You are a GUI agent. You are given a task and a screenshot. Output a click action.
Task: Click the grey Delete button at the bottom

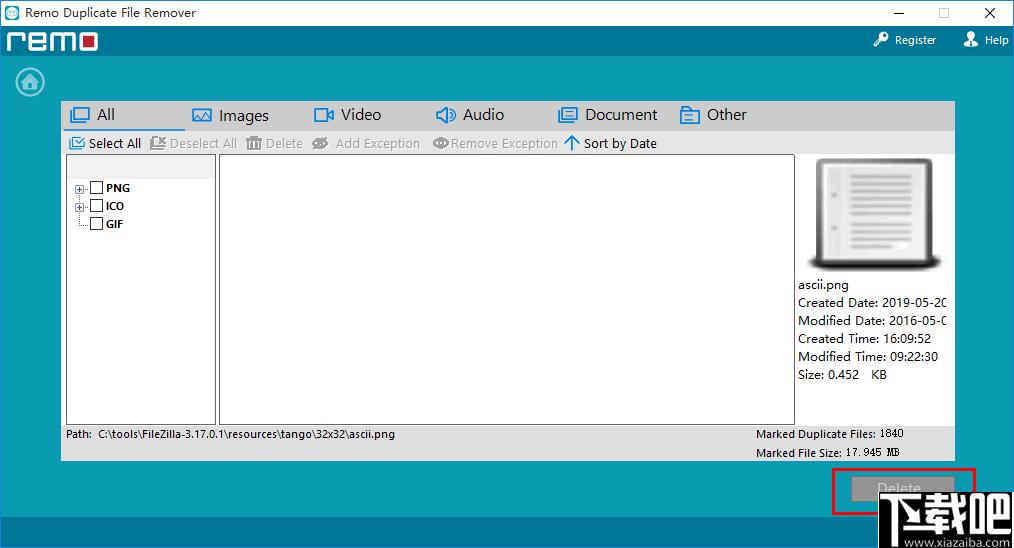coord(903,488)
